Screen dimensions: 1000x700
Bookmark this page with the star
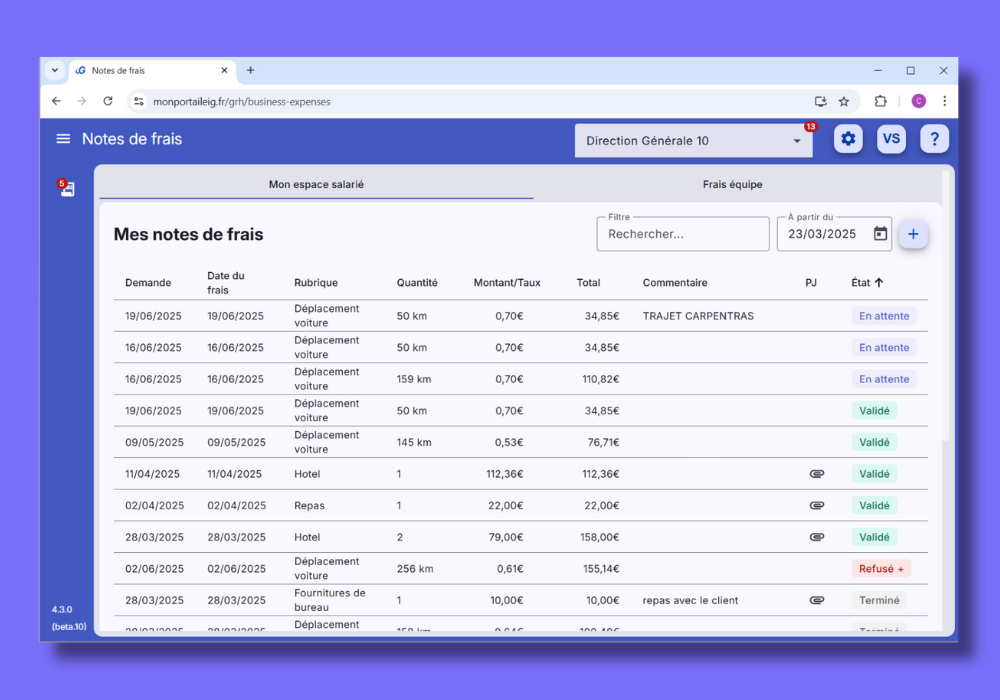(844, 101)
